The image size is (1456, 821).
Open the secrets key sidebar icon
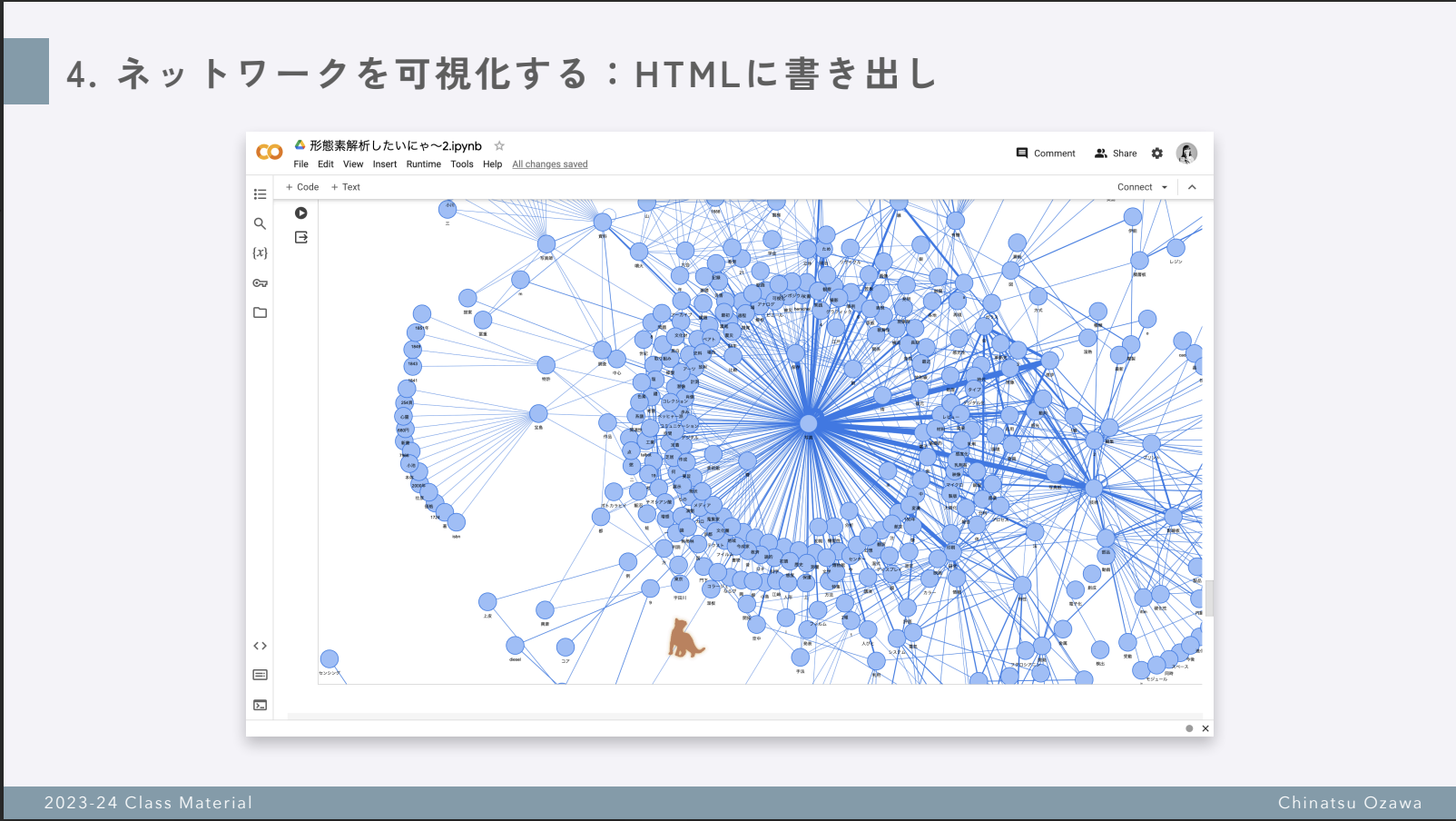[261, 283]
